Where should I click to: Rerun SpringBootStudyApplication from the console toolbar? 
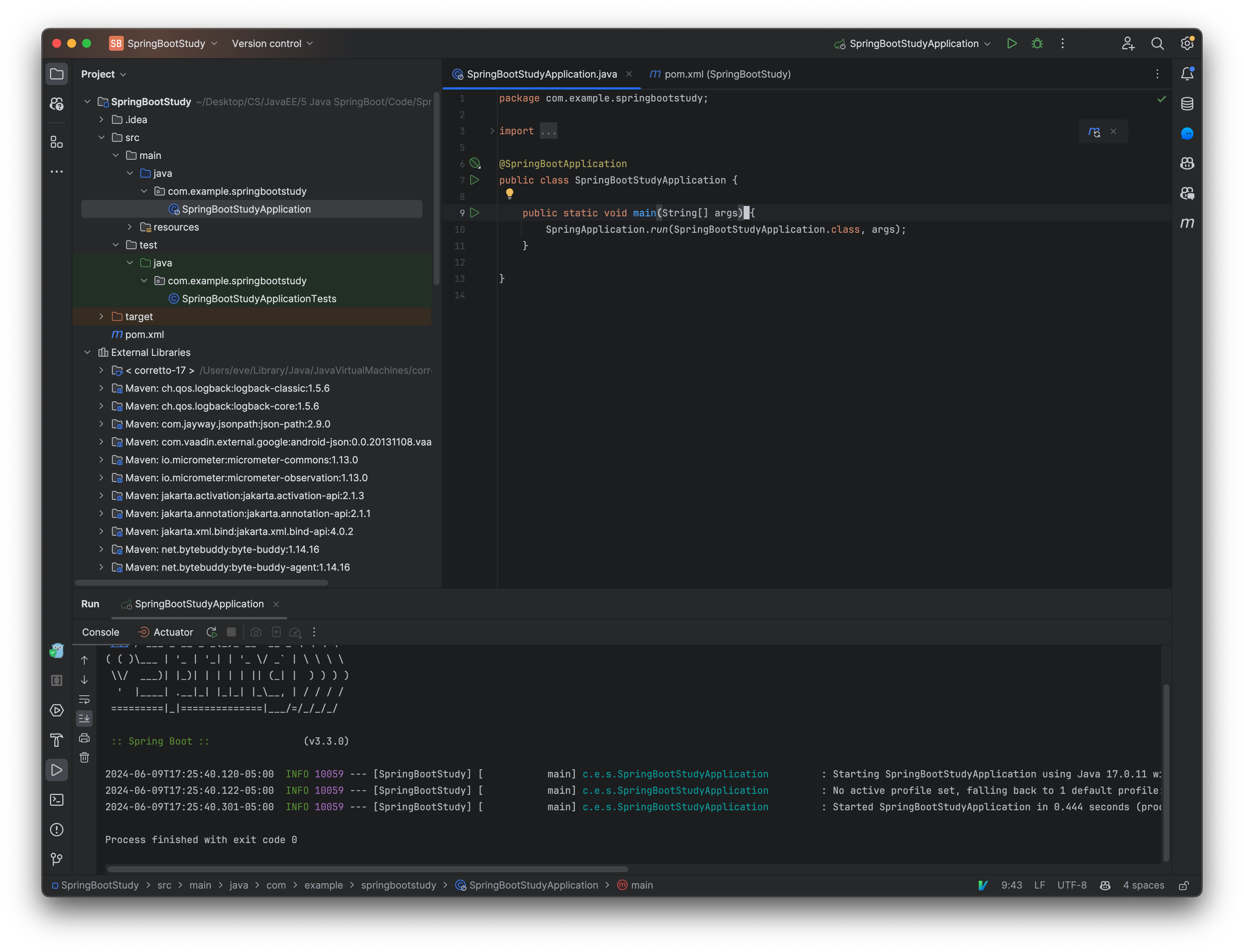tap(212, 632)
